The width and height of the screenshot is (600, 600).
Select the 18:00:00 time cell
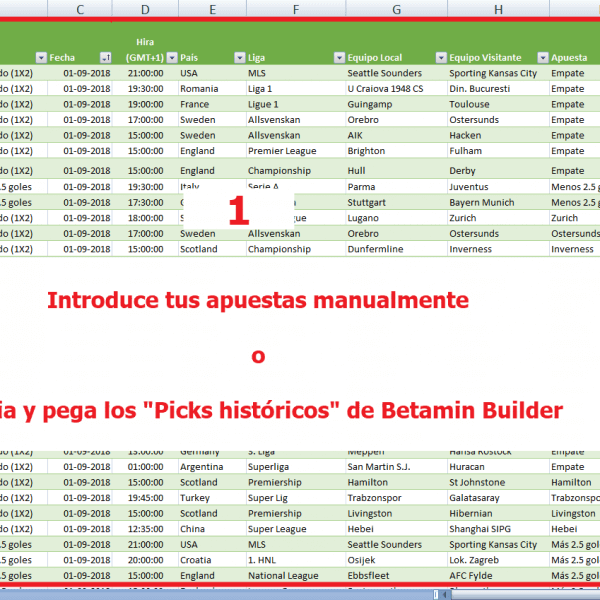pos(145,218)
